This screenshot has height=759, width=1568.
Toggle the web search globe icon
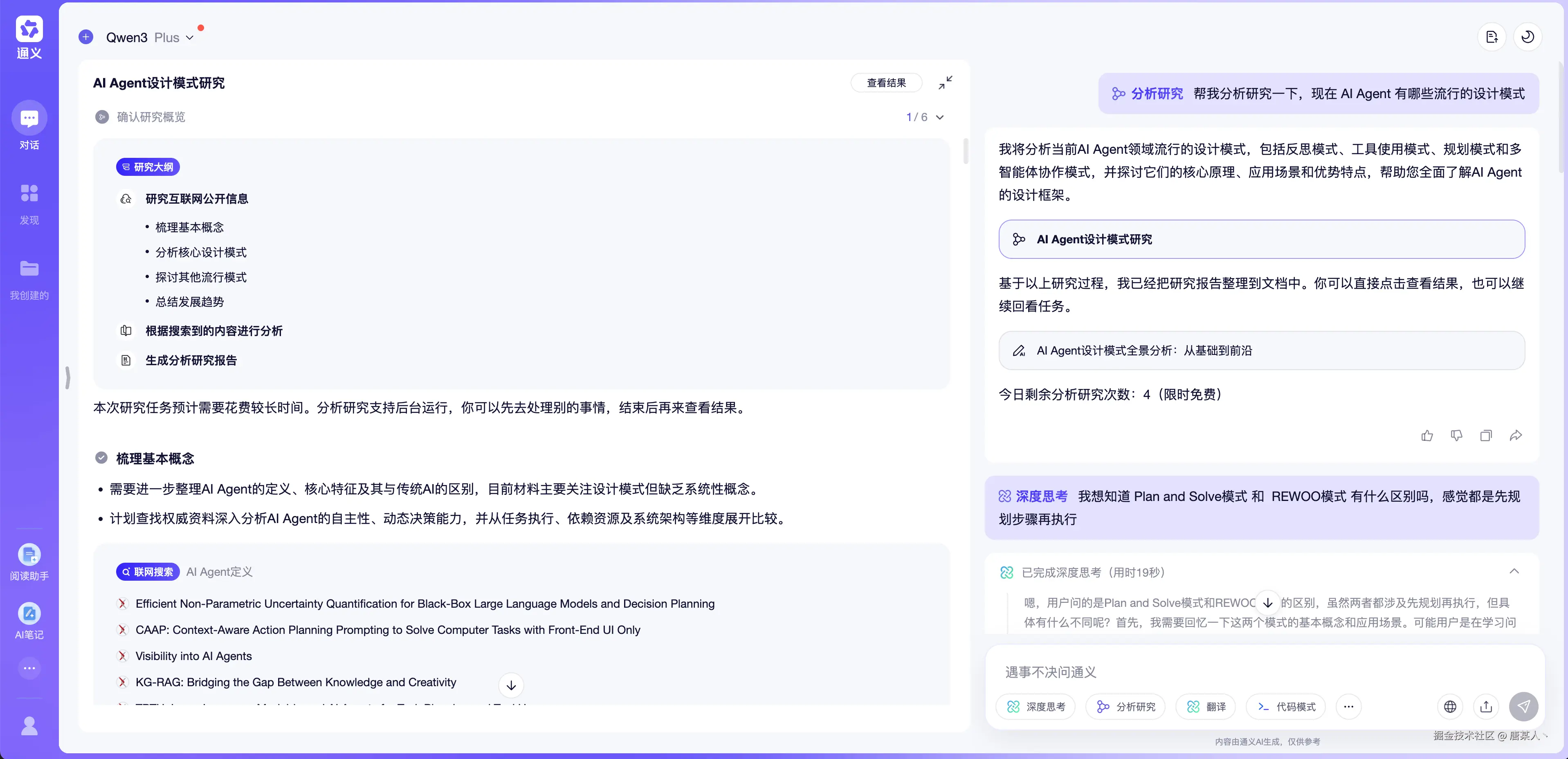pos(1450,707)
